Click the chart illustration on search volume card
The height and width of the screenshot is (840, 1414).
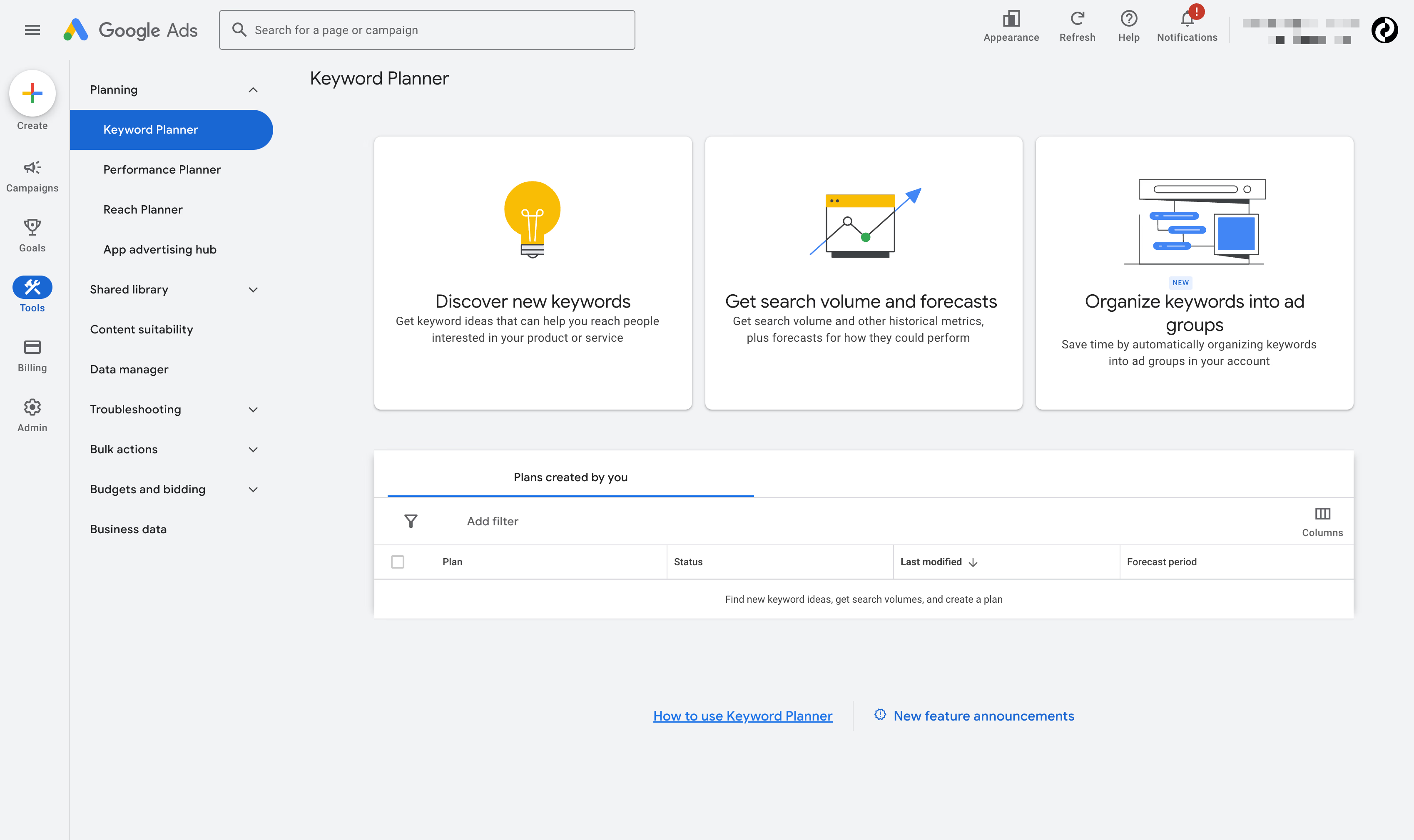click(865, 222)
